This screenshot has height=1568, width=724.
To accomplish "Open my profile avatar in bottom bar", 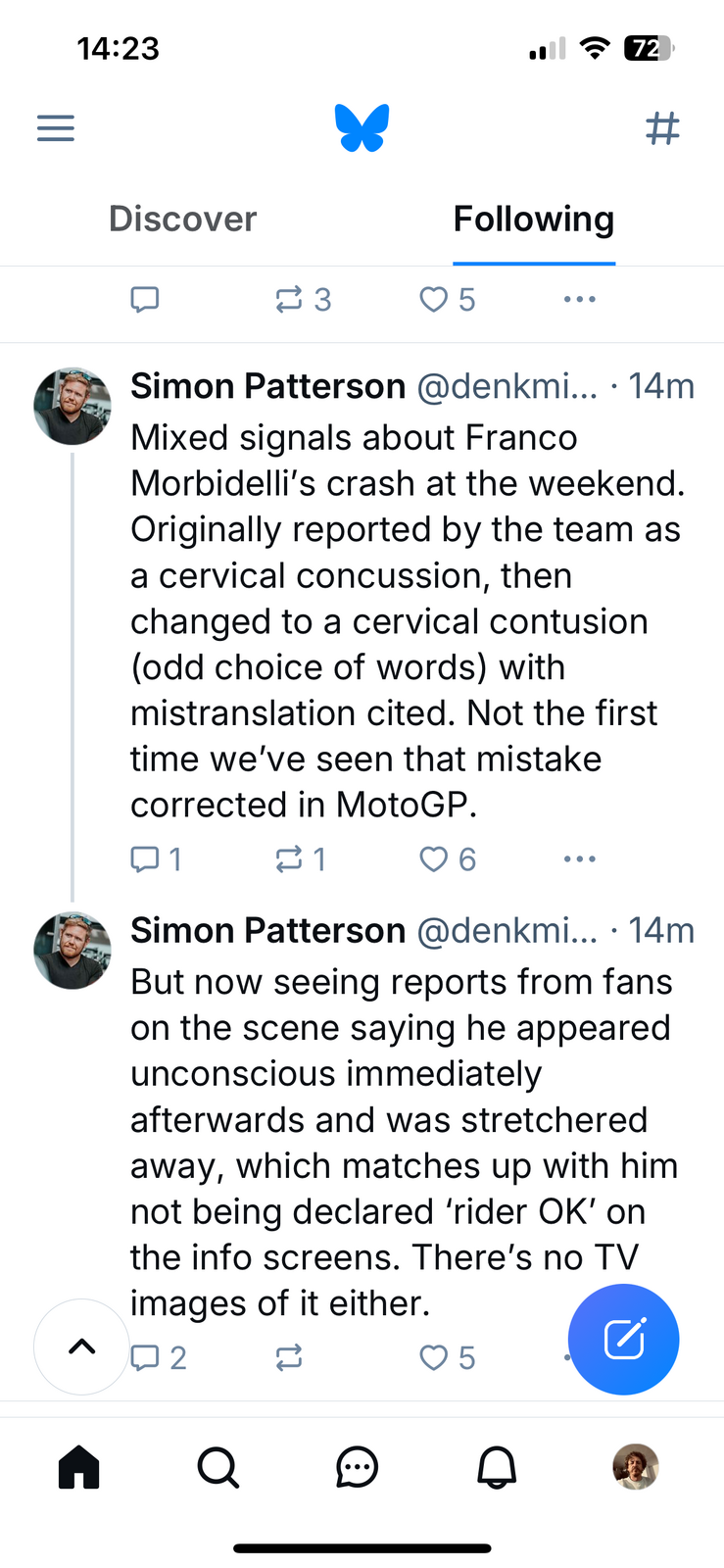I will click(635, 1467).
